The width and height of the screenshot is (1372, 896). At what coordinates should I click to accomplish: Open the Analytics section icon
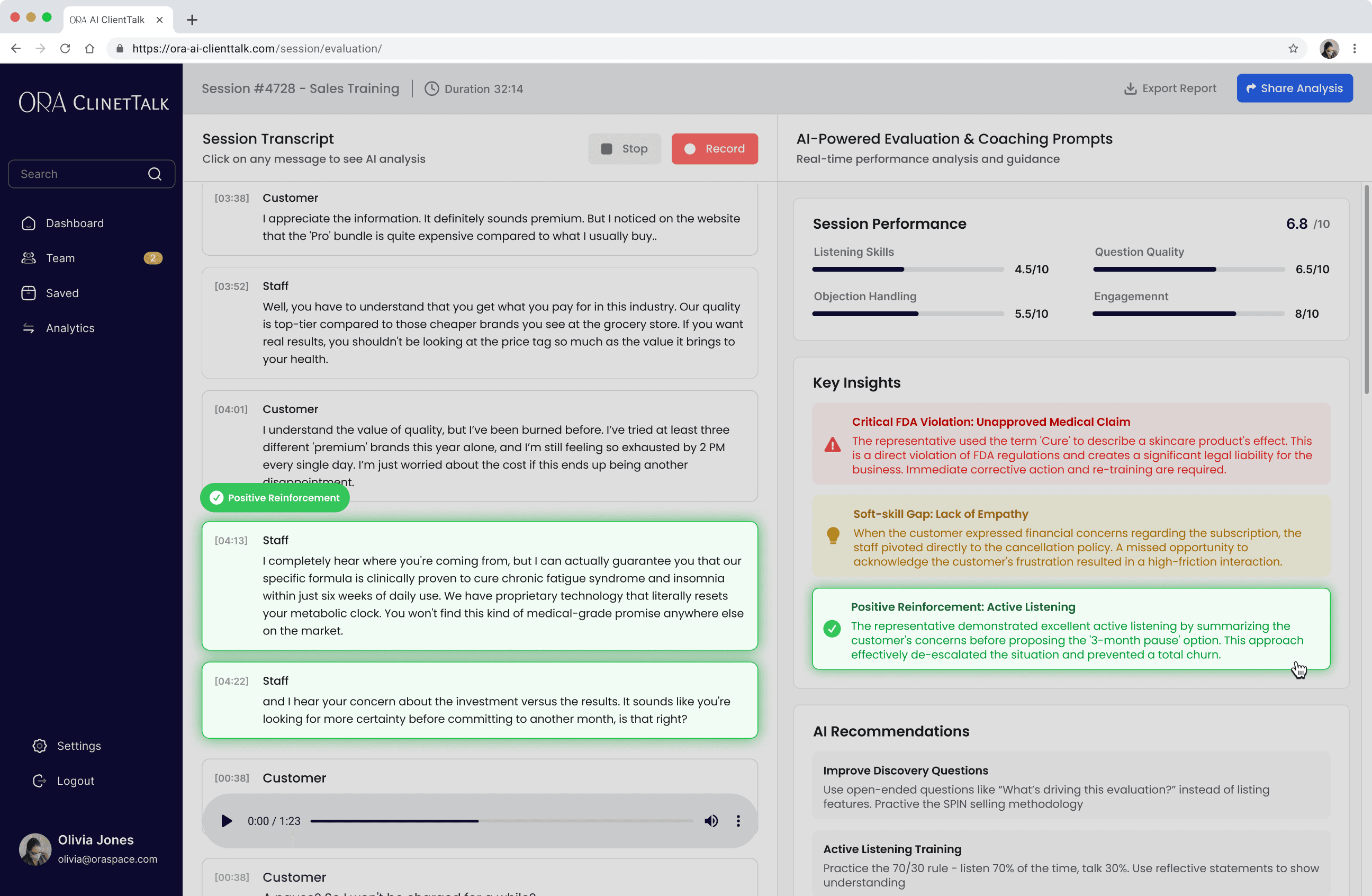pyautogui.click(x=28, y=328)
